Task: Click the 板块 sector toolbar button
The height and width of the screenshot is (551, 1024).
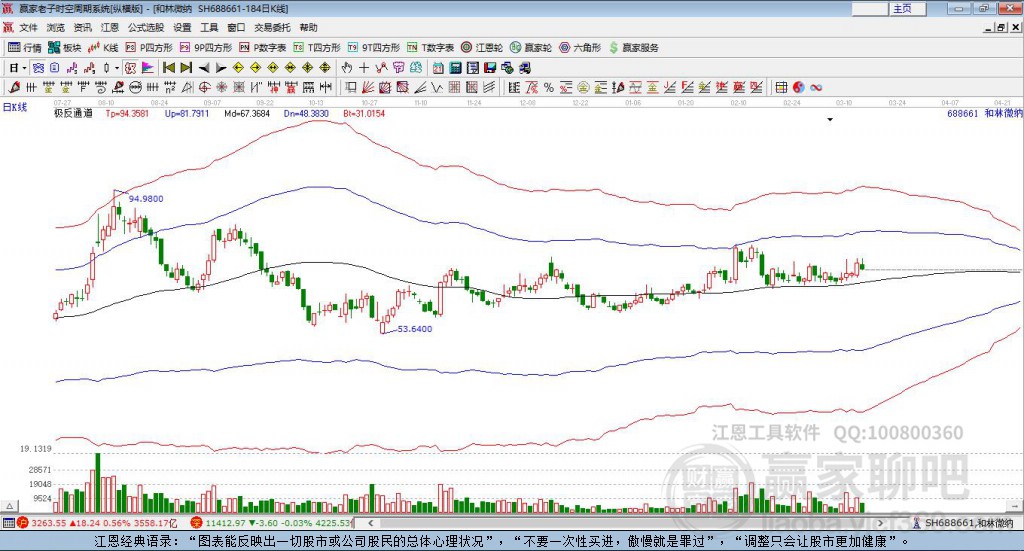Action: pyautogui.click(x=64, y=48)
